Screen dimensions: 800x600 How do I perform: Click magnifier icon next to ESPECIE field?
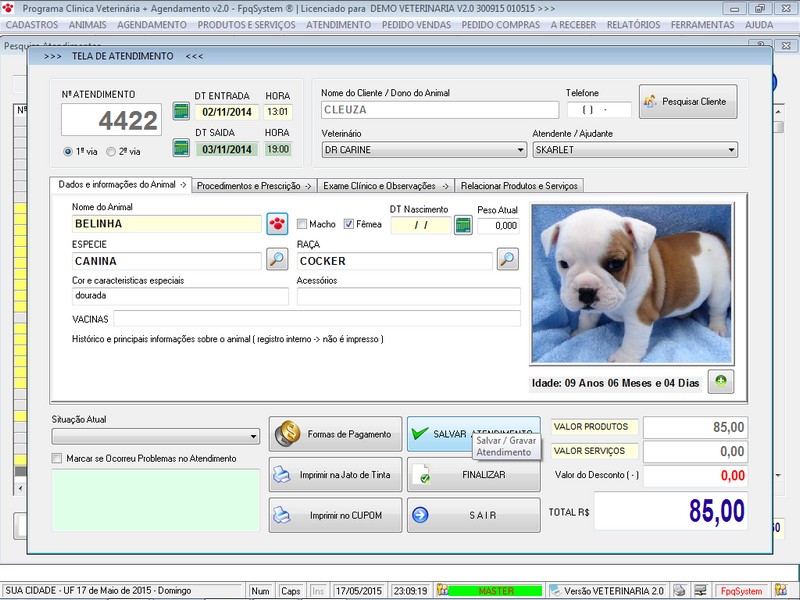point(277,261)
